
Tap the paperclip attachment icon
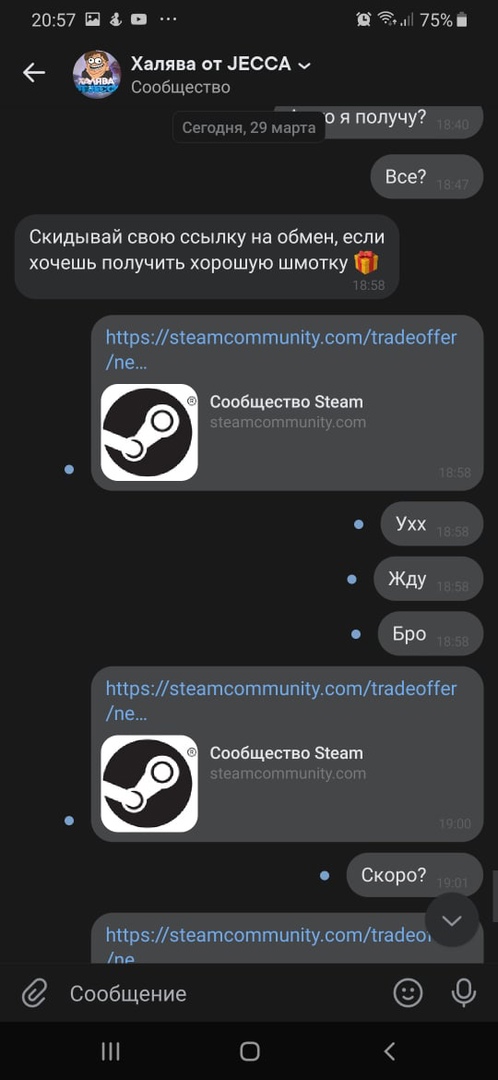pyautogui.click(x=34, y=993)
